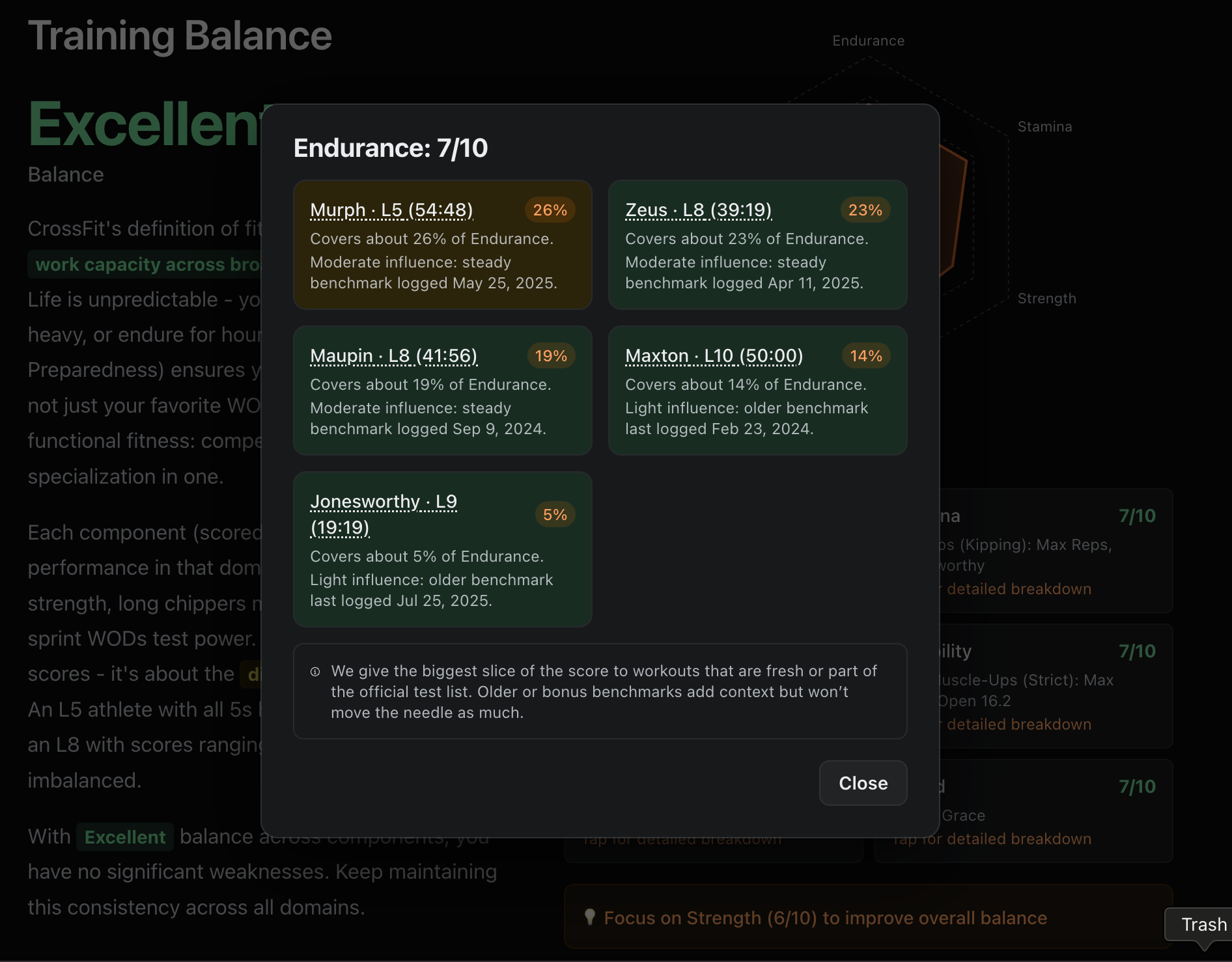Click the 14% badge on Maxton card
Screen dimensions: 1232x962
[865, 356]
